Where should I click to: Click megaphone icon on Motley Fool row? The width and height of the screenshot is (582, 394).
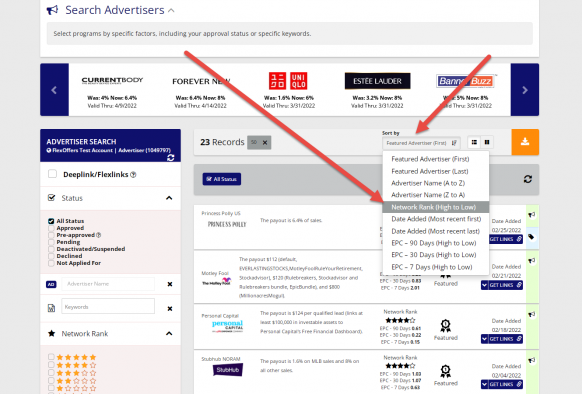click(x=532, y=261)
